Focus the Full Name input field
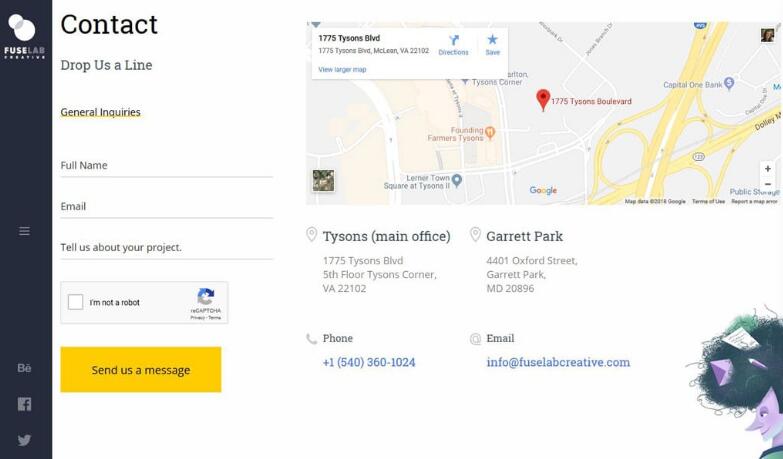Viewport: 783px width, 459px height. (x=167, y=165)
